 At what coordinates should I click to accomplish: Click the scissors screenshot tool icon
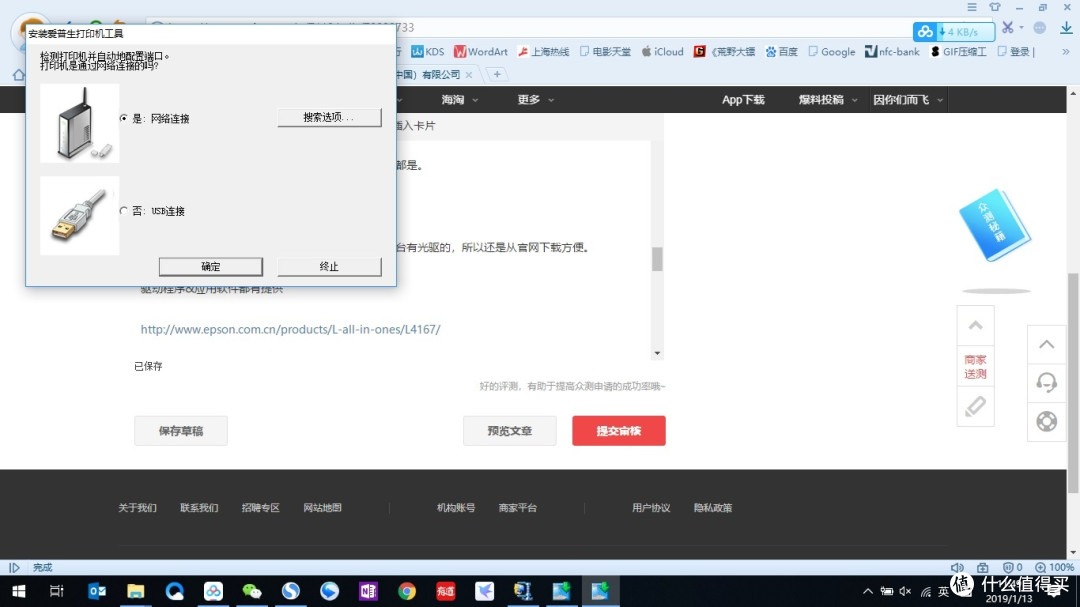coord(1008,28)
